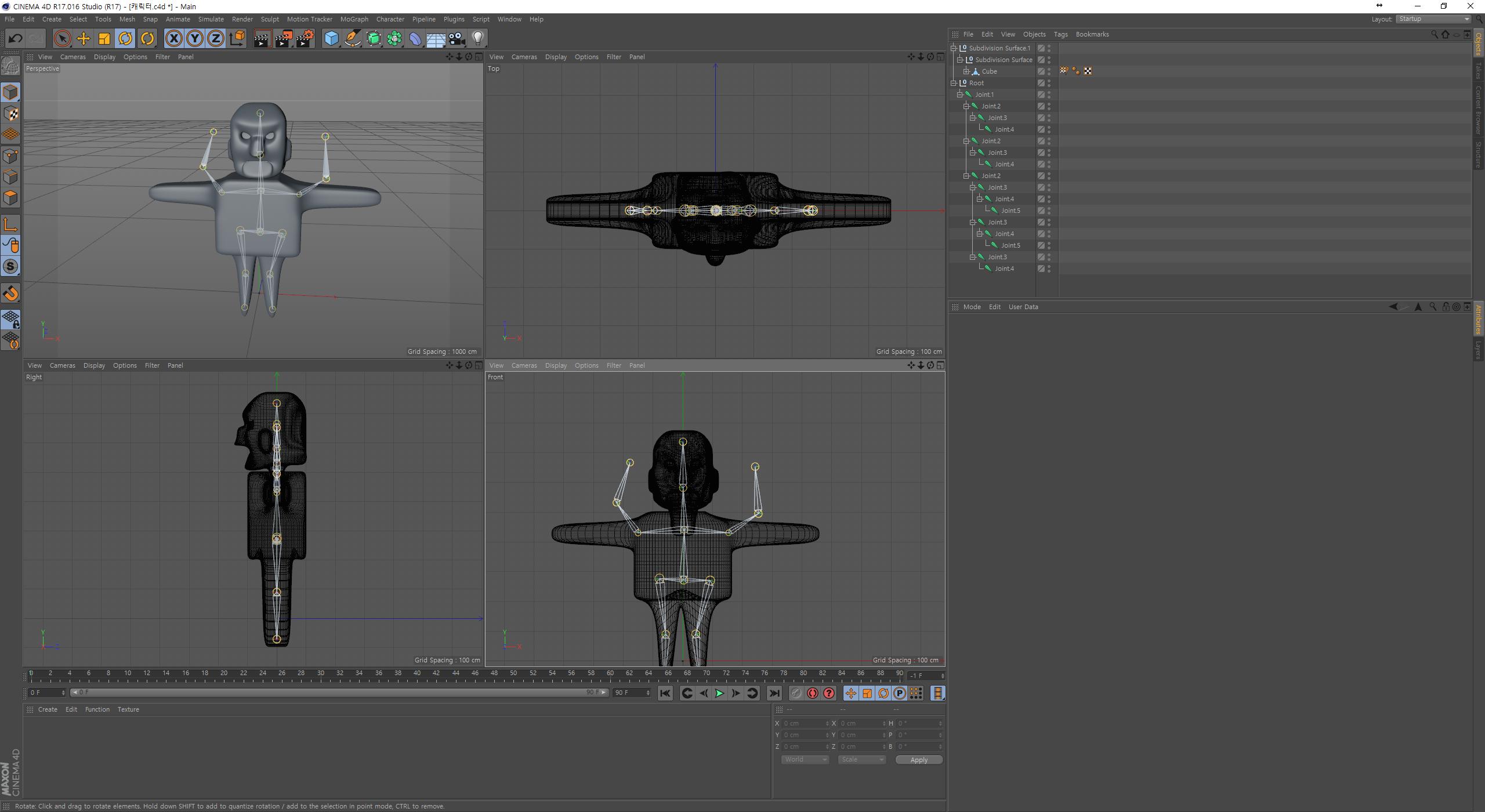Viewport: 1485px width, 812px height.
Task: Collapse Subdivision Surface.1 object
Action: click(954, 48)
